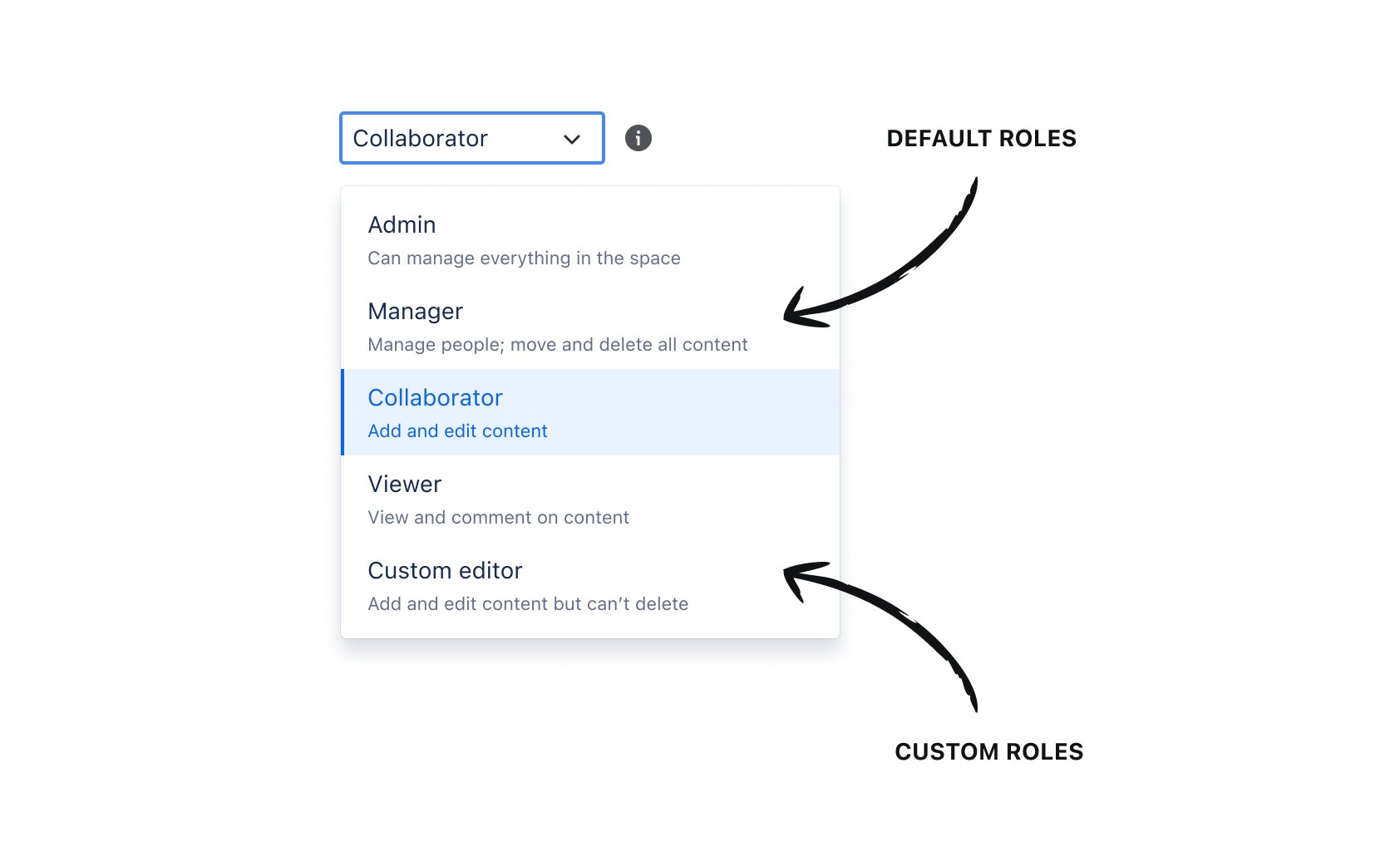Open the Collaborator role select box
This screenshot has width=1400, height=866.
coord(472,138)
